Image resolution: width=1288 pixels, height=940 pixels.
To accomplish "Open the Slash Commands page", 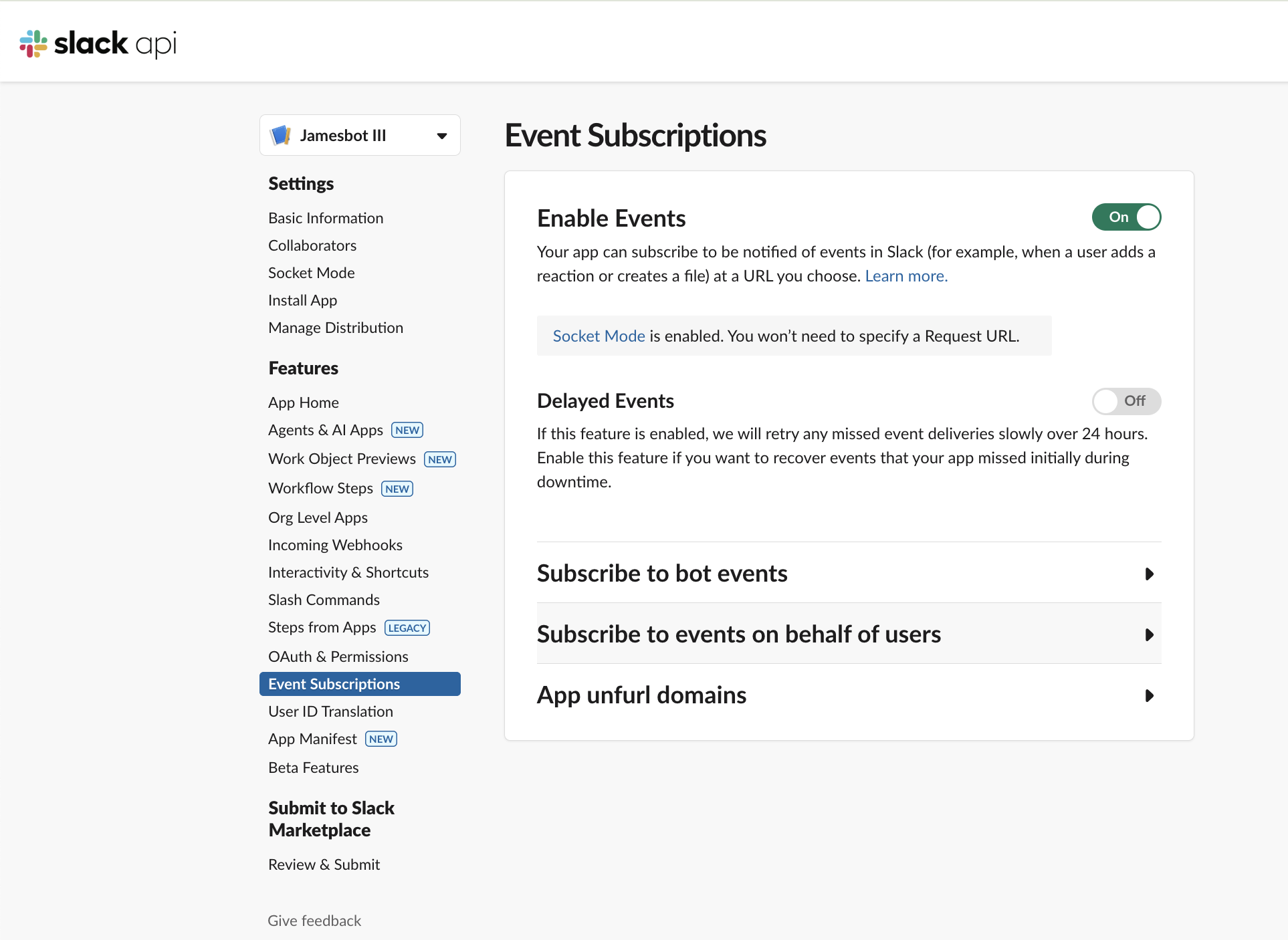I will [324, 599].
